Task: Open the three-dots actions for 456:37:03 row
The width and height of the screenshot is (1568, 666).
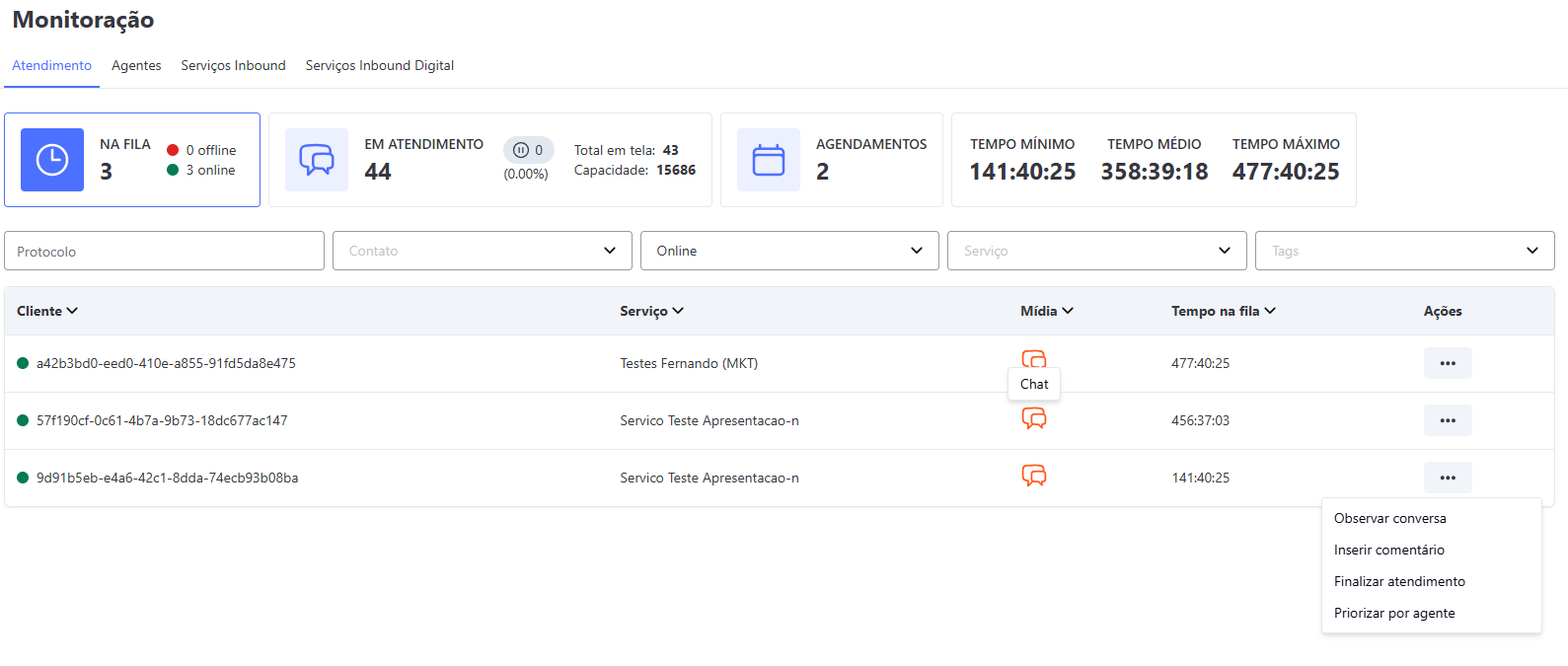Action: tap(1447, 420)
